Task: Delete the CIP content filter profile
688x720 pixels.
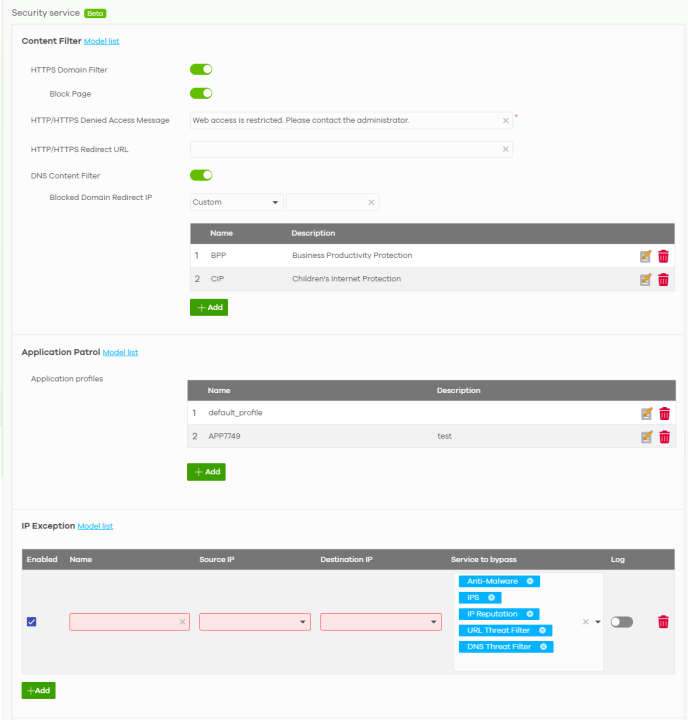Action: [x=663, y=280]
